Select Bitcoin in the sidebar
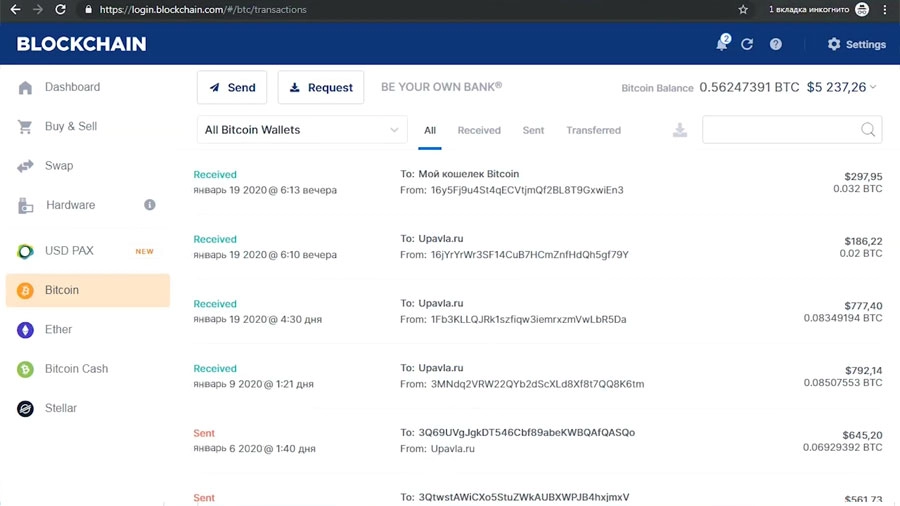The image size is (900, 506). tap(88, 290)
